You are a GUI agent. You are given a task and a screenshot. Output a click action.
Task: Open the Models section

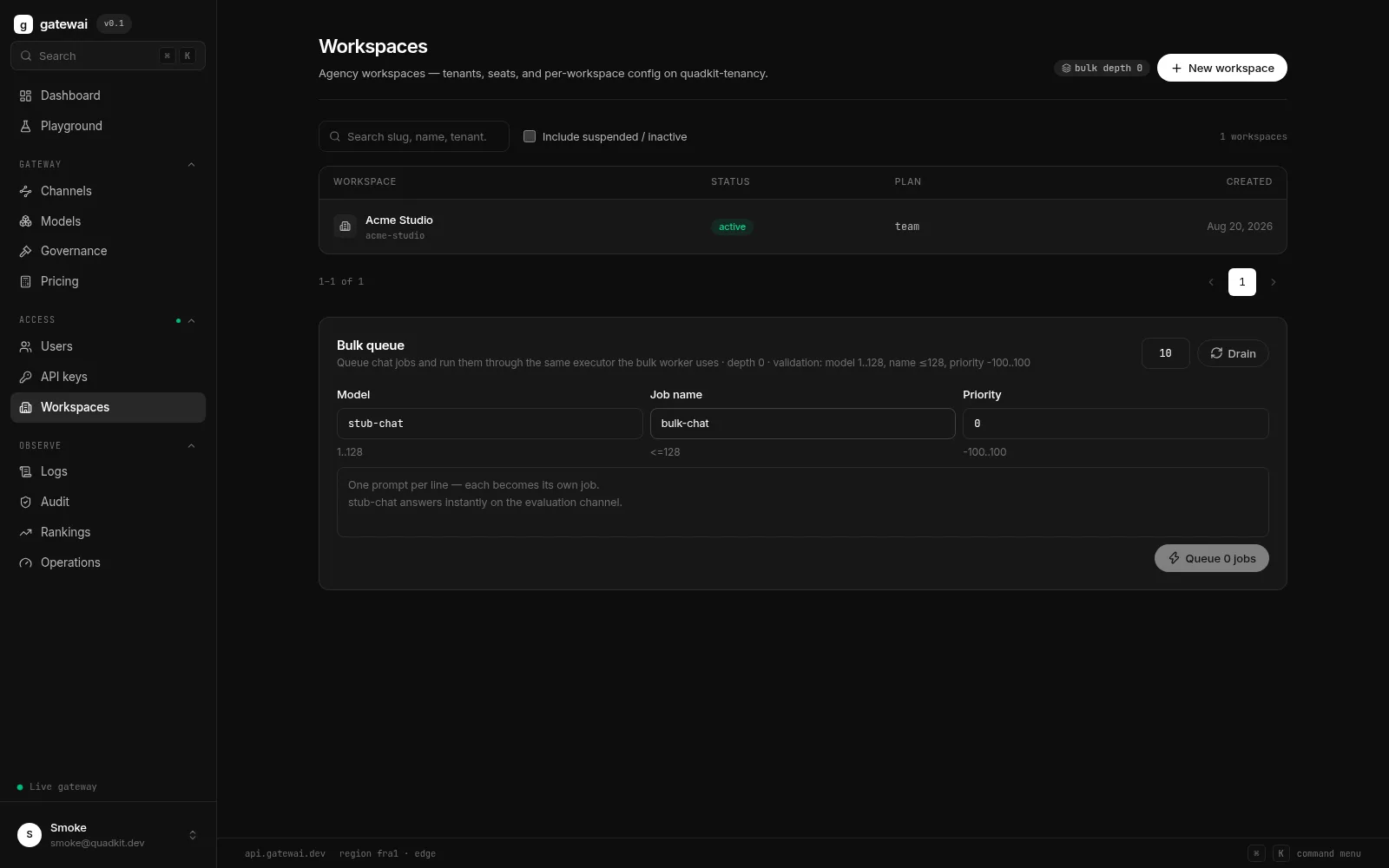108,221
